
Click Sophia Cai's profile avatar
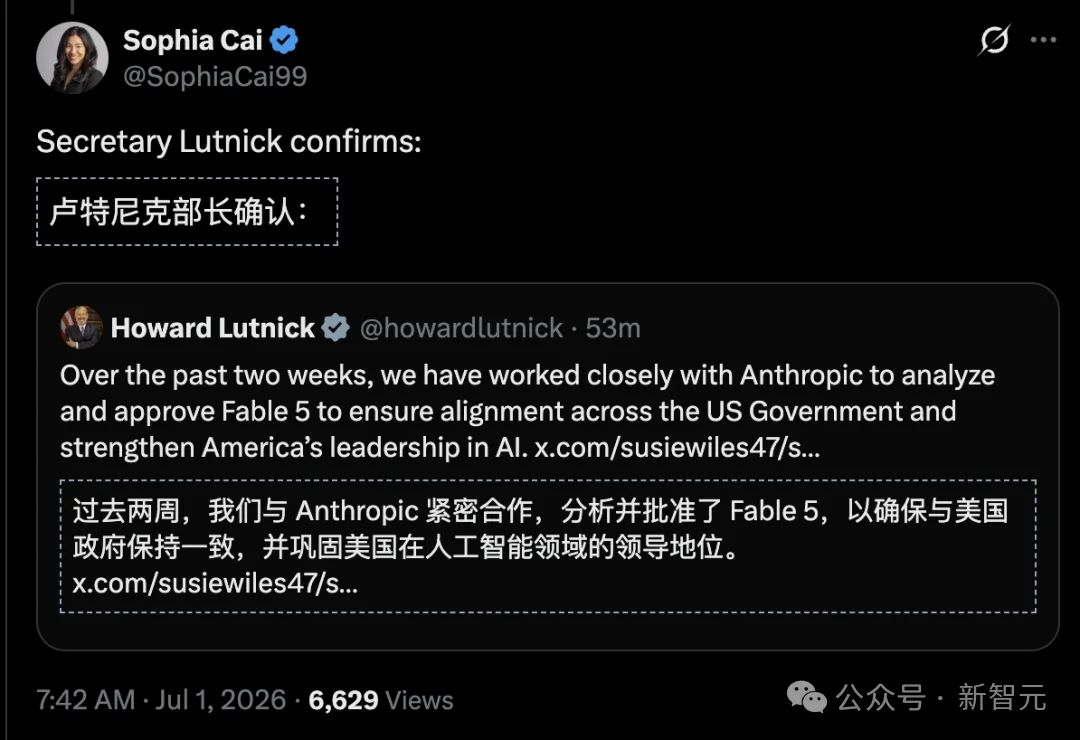[x=72, y=57]
